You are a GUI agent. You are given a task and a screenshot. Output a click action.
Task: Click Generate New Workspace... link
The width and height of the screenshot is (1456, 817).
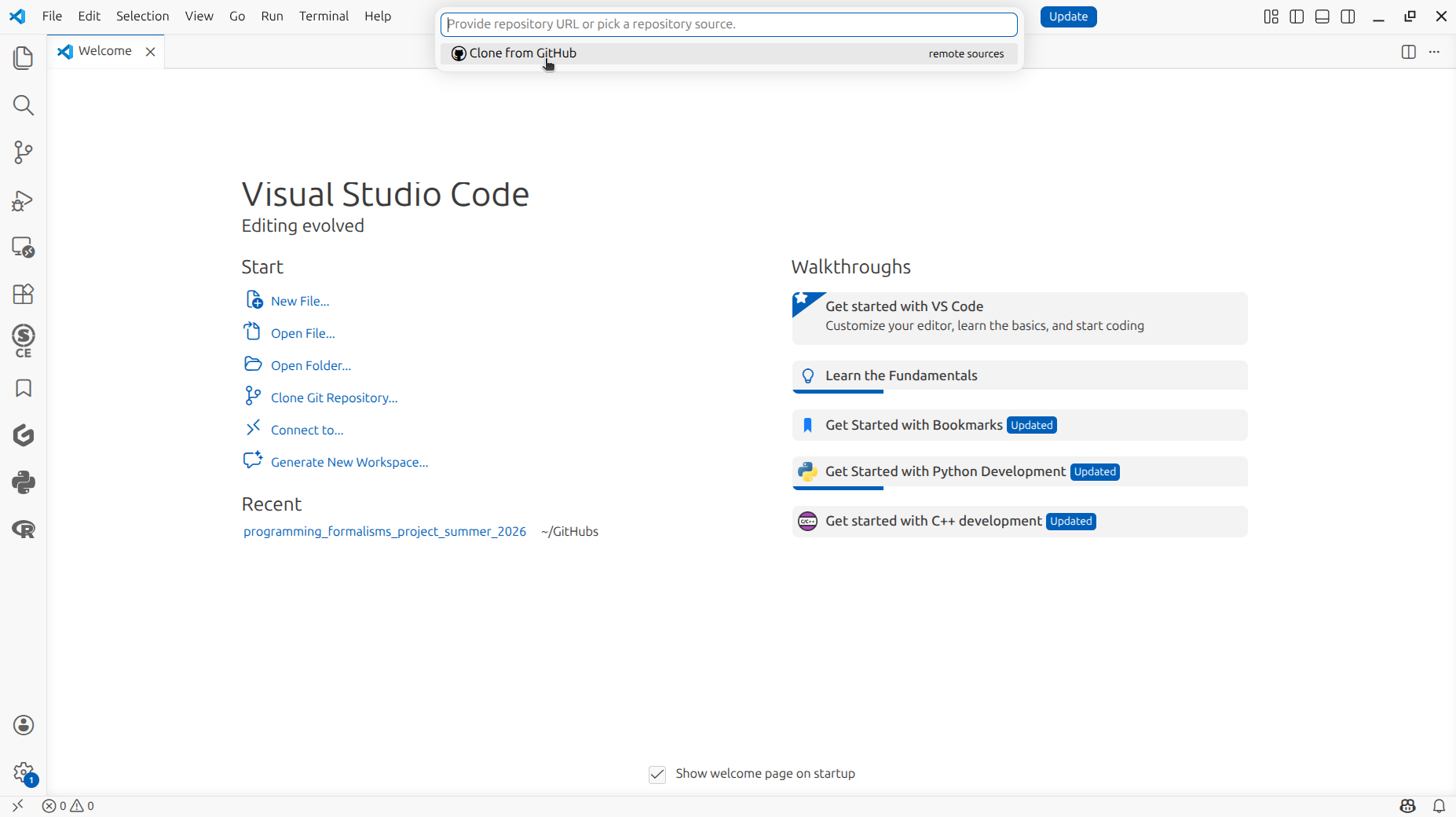tap(349, 462)
